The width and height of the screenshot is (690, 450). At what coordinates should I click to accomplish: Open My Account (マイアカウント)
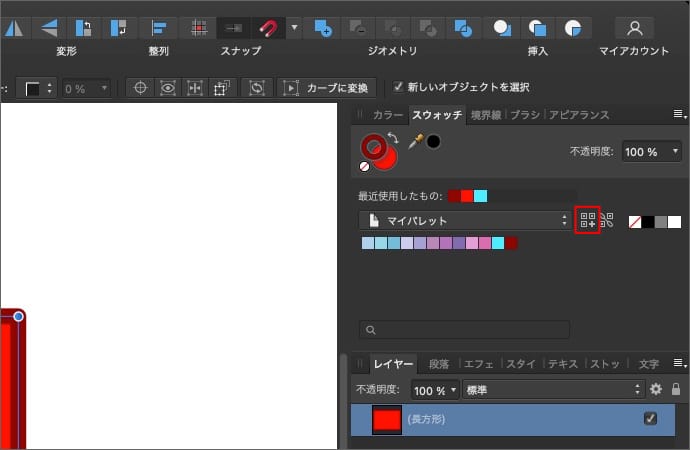(x=634, y=28)
